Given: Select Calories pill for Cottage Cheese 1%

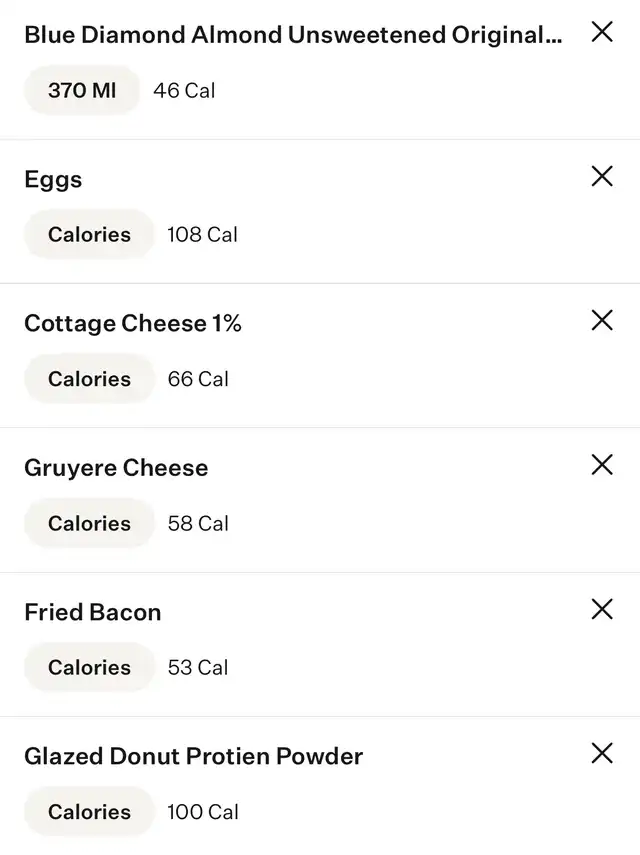Looking at the screenshot, I should pyautogui.click(x=89, y=379).
